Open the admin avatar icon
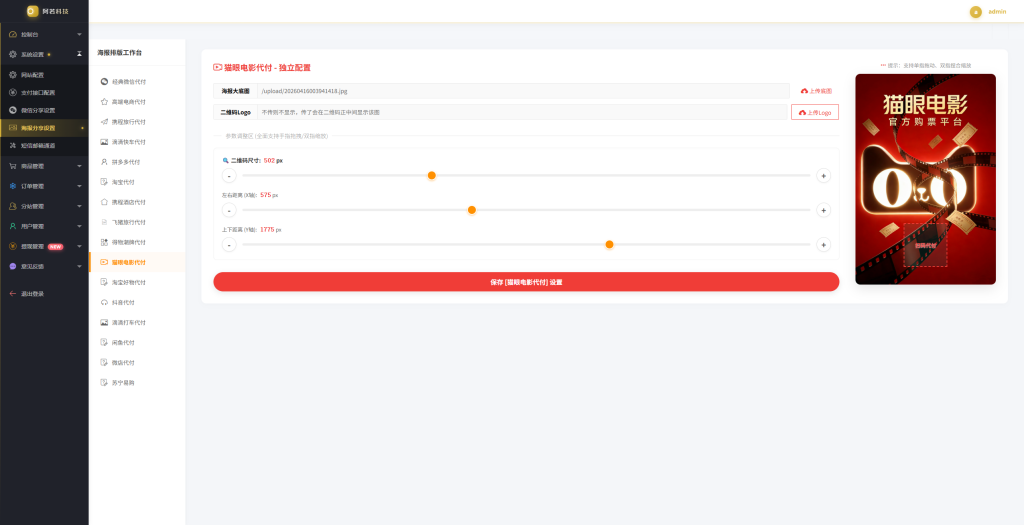 [x=976, y=12]
